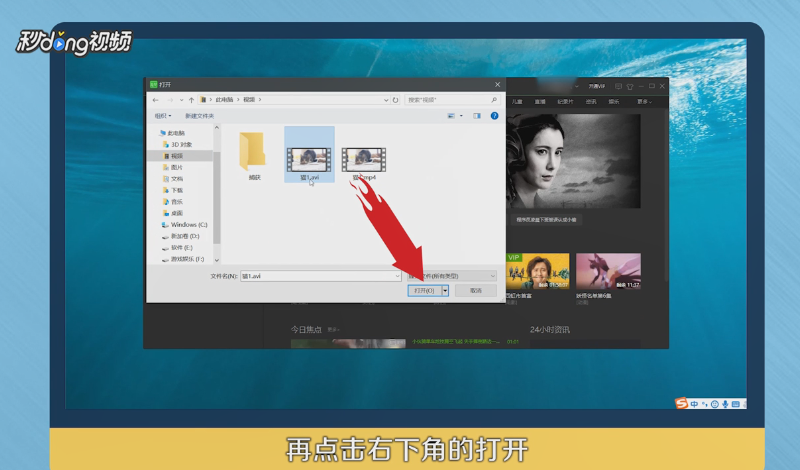Select 此电脑 in navigation tree
The height and width of the screenshot is (470, 800).
click(172, 133)
